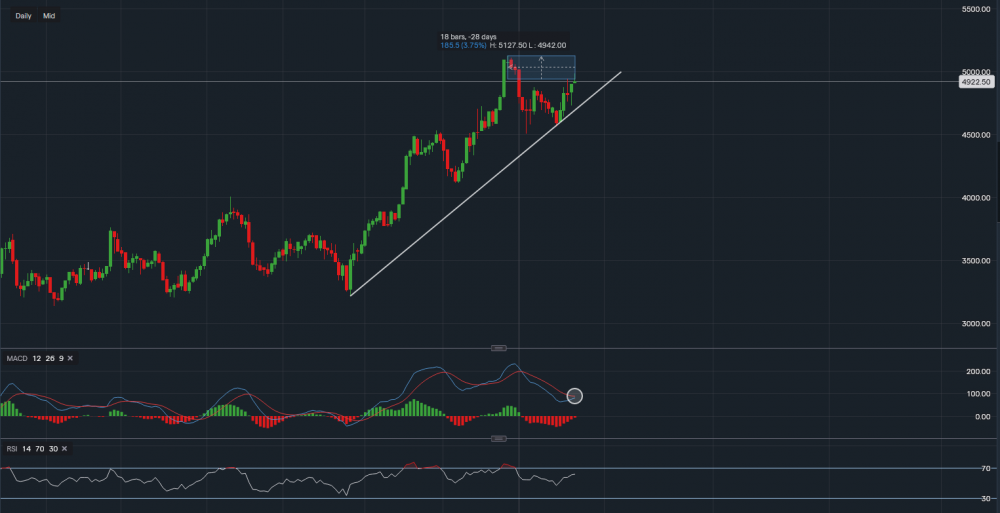Image resolution: width=1000 pixels, height=513 pixels.
Task: Click the RSI 14 70 30 indicator label
Action: 30,449
